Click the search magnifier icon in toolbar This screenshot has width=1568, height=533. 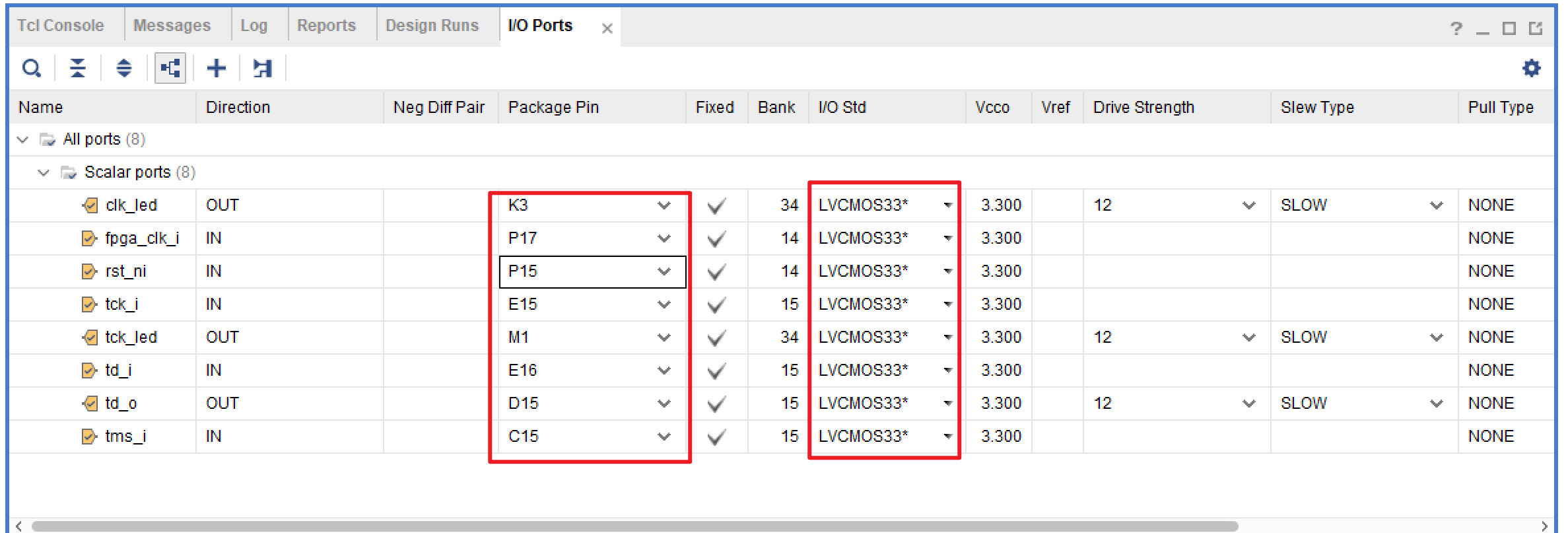pos(32,68)
